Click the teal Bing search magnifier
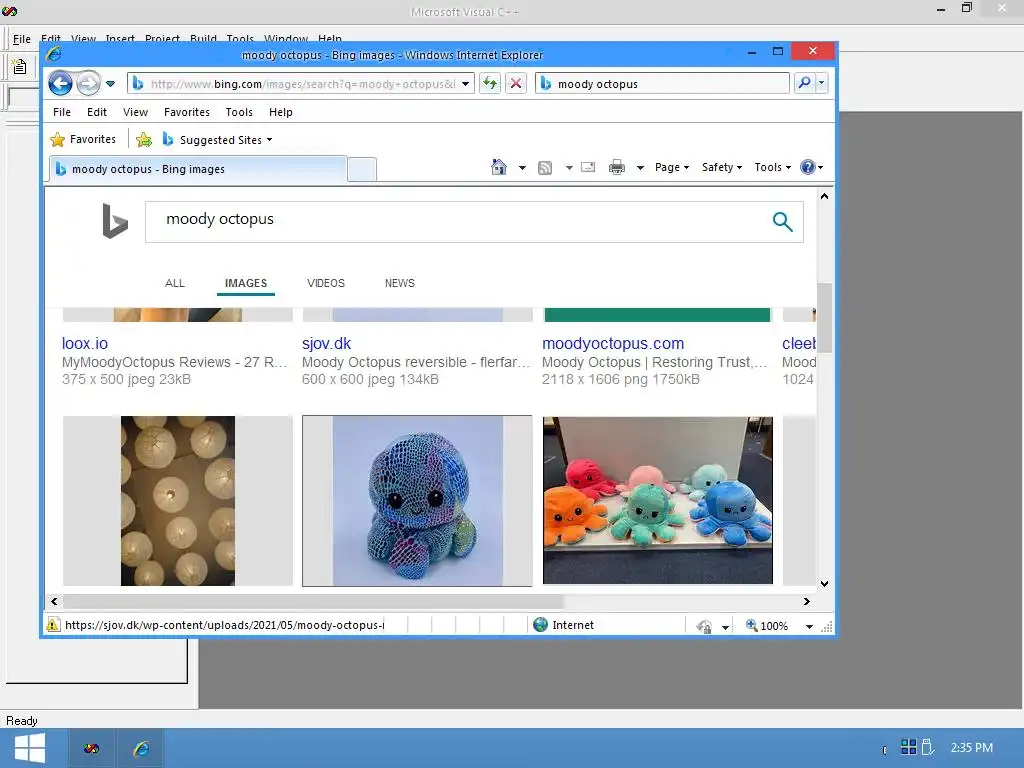 (x=782, y=222)
